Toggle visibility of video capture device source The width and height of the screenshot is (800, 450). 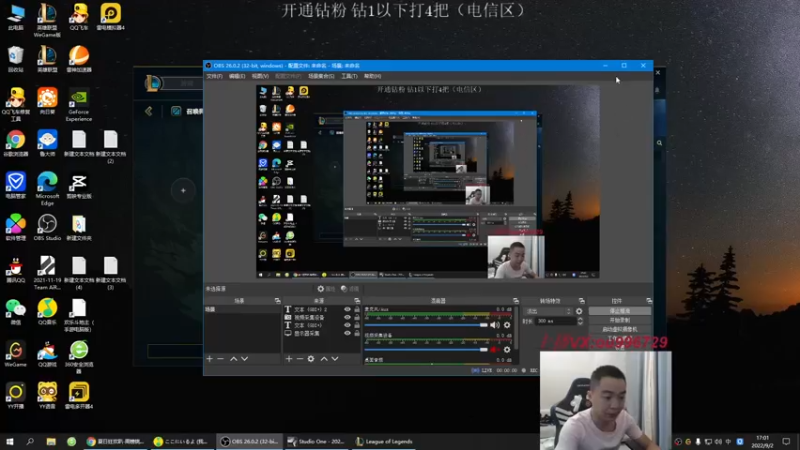[347, 317]
